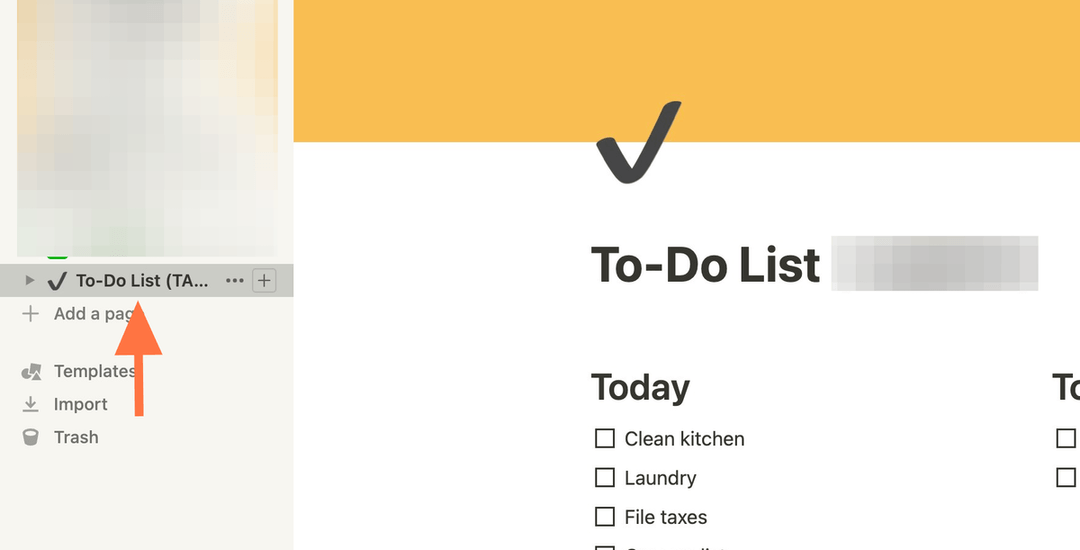Click the large checkmark page icon
1080x550 pixels.
638,142
